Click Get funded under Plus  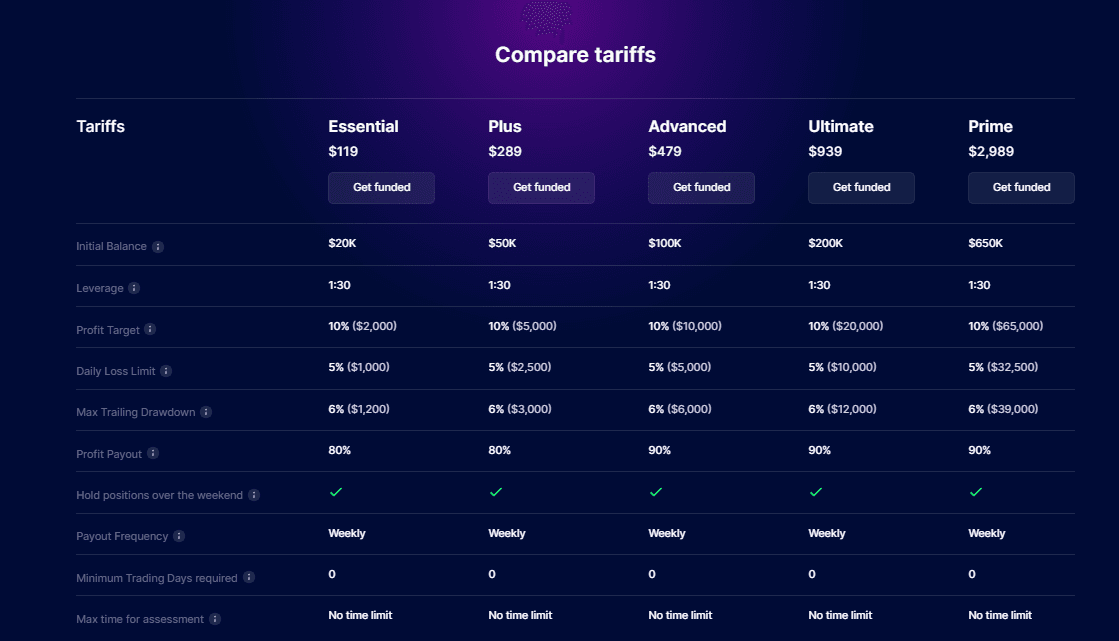[x=541, y=187]
